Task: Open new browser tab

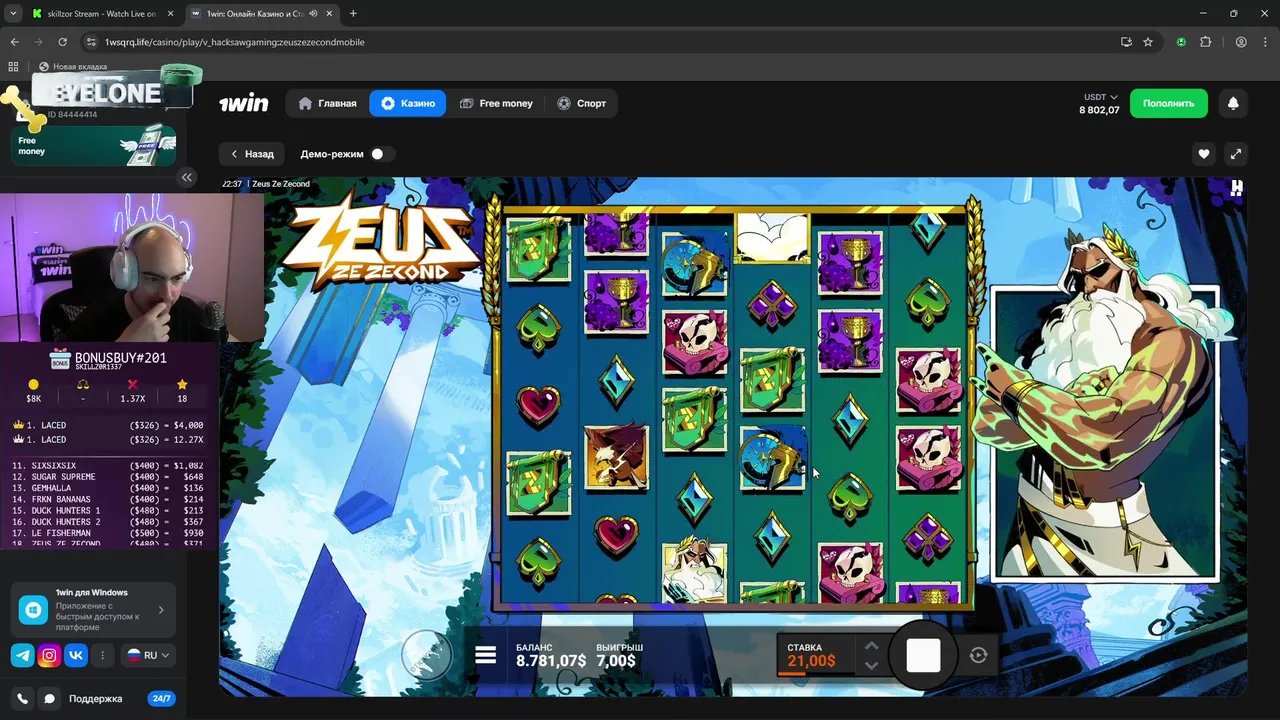Action: click(x=353, y=14)
